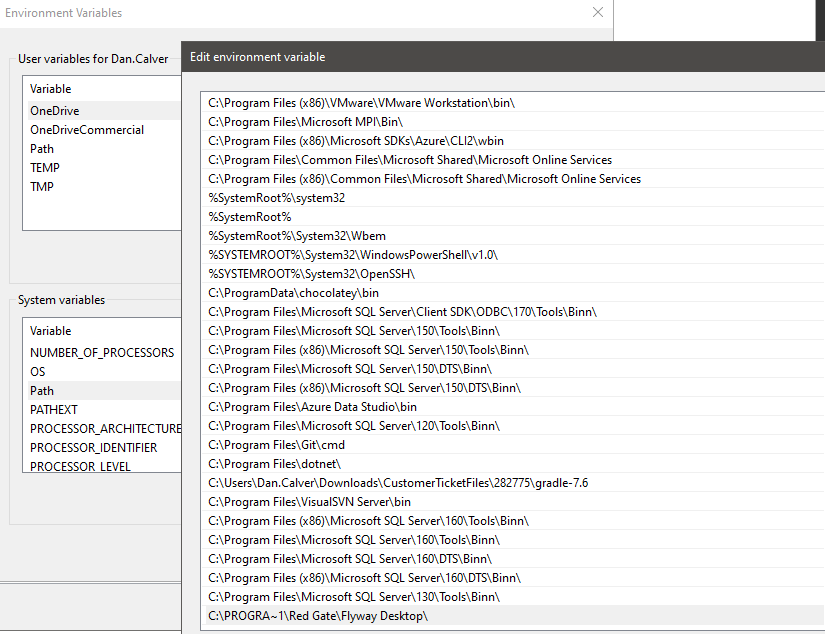Select Path in user variables list
825x634 pixels.
[x=102, y=148]
